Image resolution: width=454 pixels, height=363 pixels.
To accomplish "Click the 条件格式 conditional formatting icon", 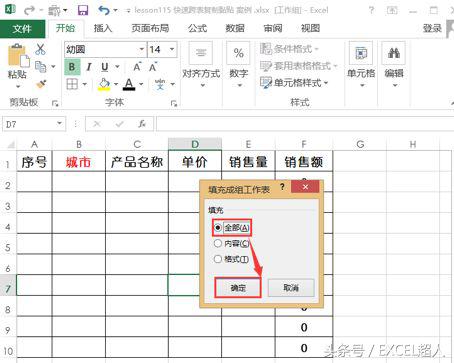I will pos(266,49).
